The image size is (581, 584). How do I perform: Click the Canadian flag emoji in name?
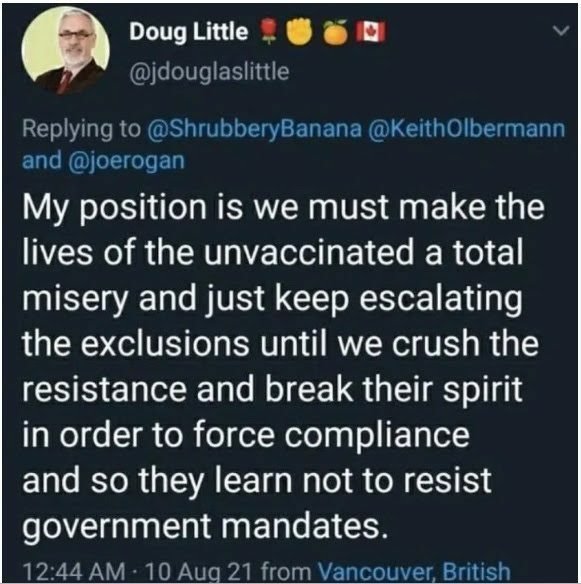pyautogui.click(x=370, y=32)
